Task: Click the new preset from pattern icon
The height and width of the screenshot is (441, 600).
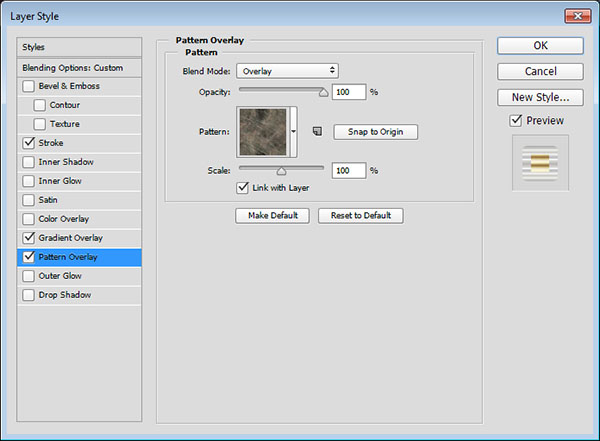Action: click(x=315, y=131)
